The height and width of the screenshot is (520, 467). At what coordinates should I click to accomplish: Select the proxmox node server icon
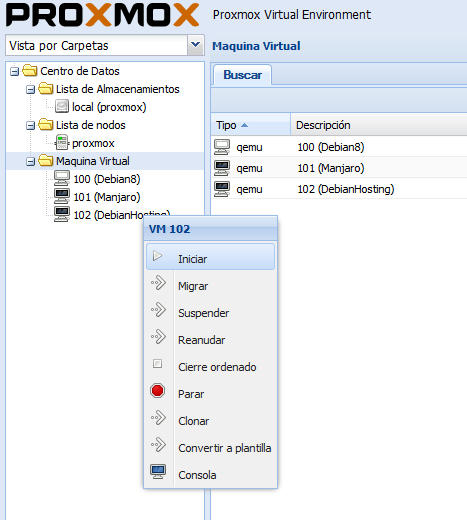click(62, 143)
